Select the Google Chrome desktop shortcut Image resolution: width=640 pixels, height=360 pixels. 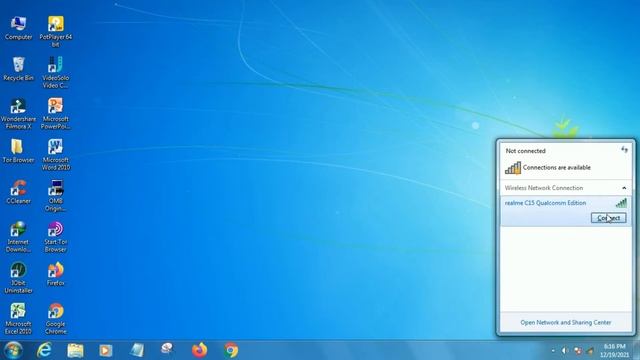(x=56, y=319)
